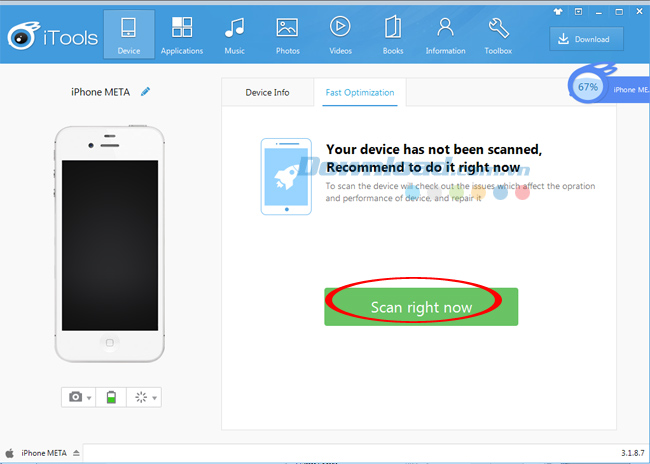Click the battery status icon
Image resolution: width=650 pixels, height=464 pixels.
111,397
